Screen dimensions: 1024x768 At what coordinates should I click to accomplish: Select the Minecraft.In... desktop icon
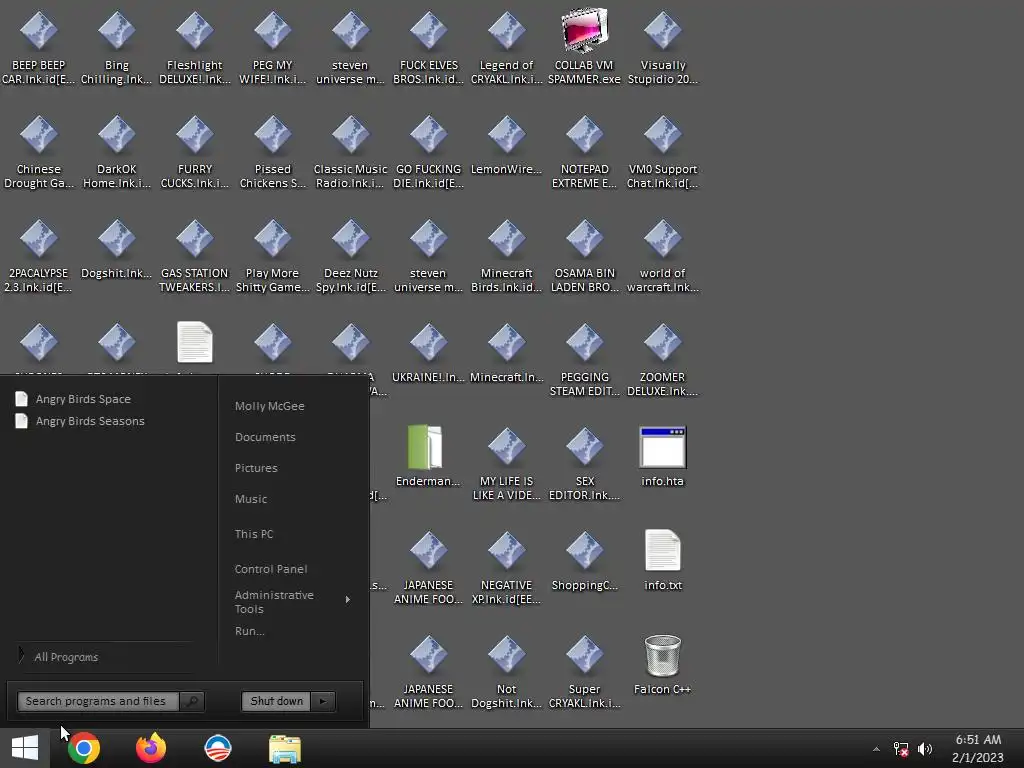click(506, 353)
